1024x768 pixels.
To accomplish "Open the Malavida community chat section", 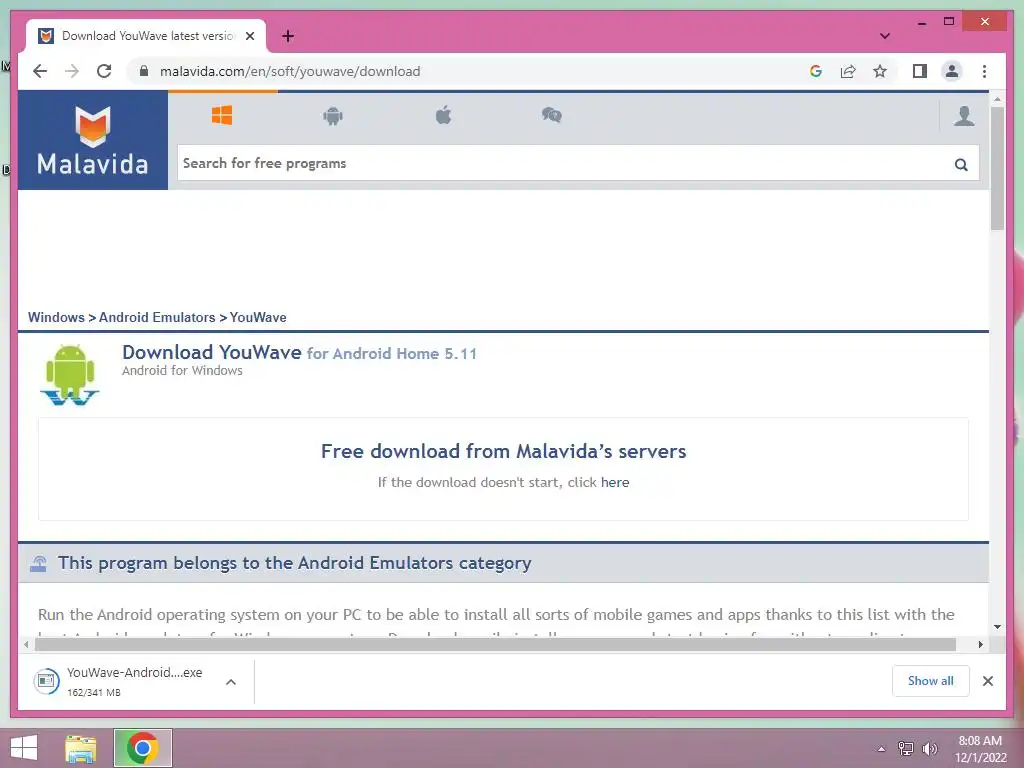I will click(552, 116).
